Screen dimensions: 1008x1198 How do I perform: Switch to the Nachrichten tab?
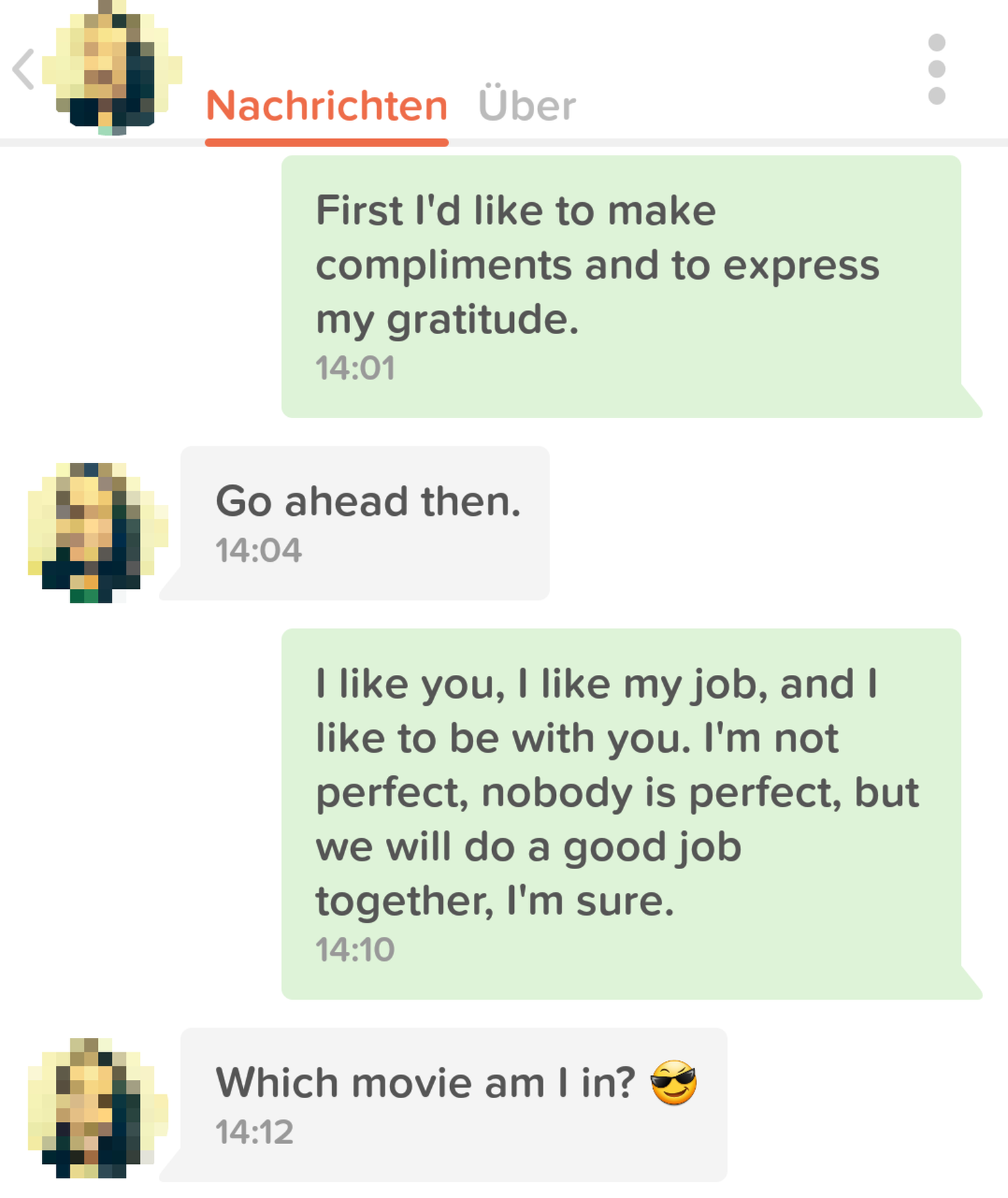click(327, 106)
